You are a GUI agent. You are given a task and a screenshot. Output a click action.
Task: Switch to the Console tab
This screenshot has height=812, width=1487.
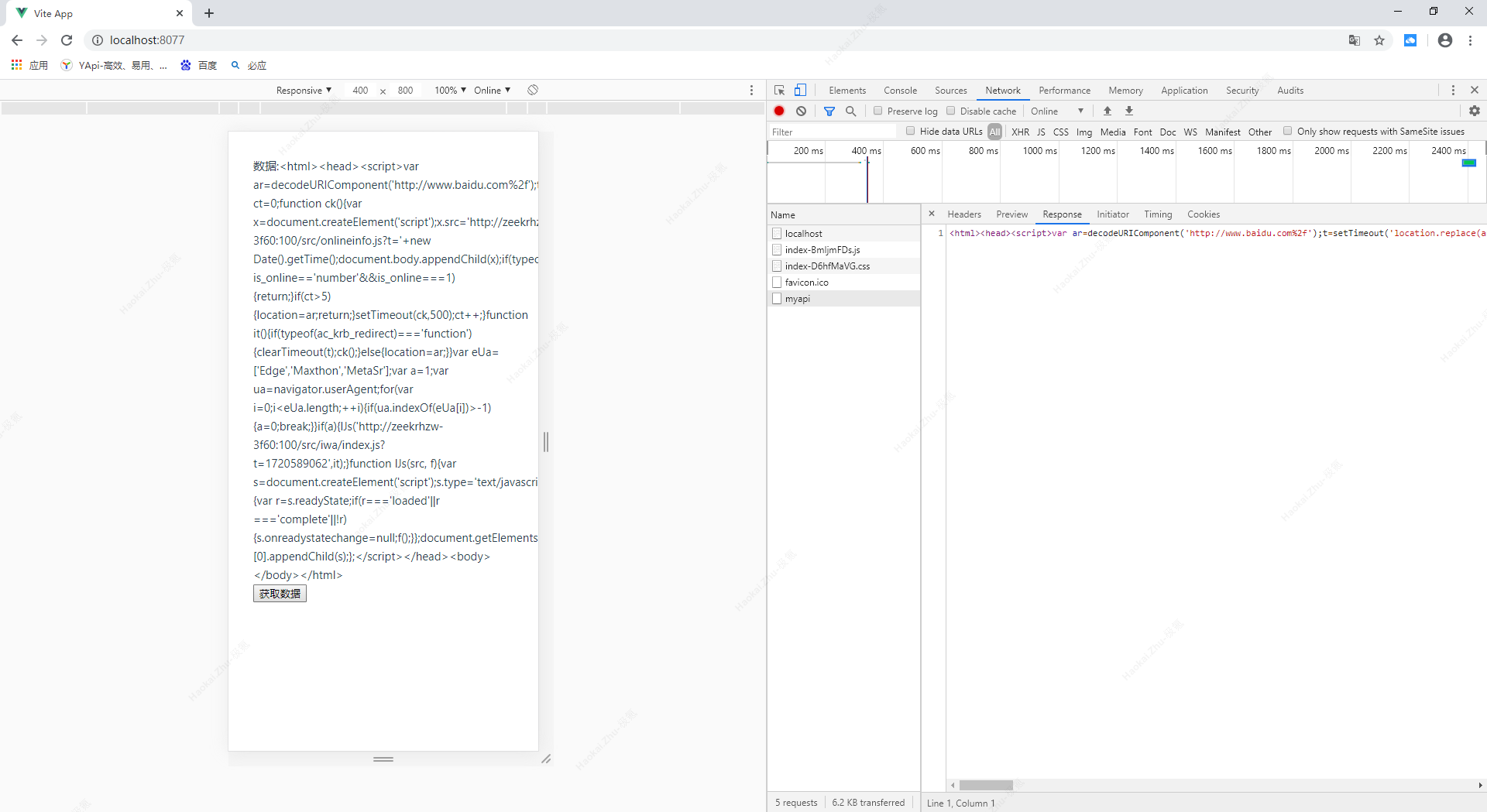(900, 91)
